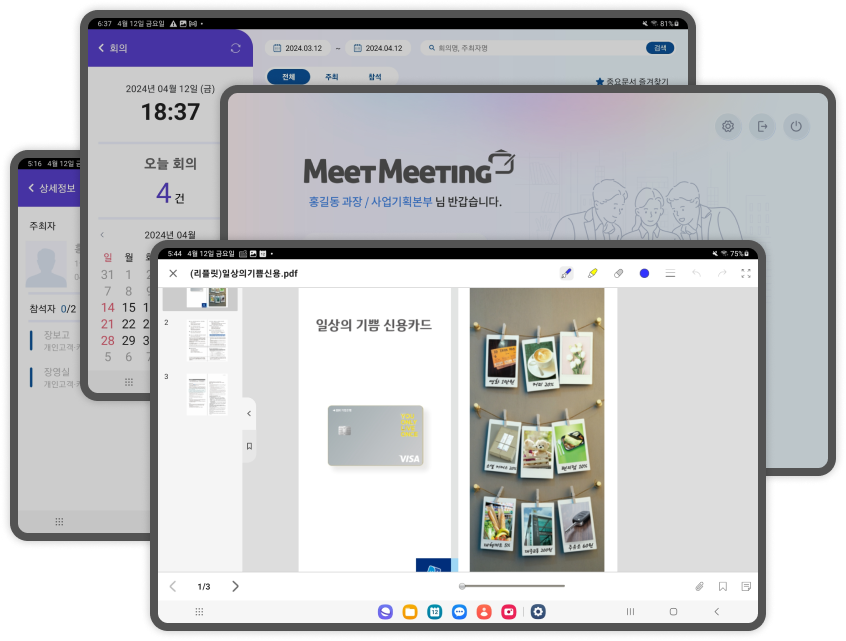Open page 3 thumbnail in sidebar
The width and height of the screenshot is (846, 641).
click(207, 394)
